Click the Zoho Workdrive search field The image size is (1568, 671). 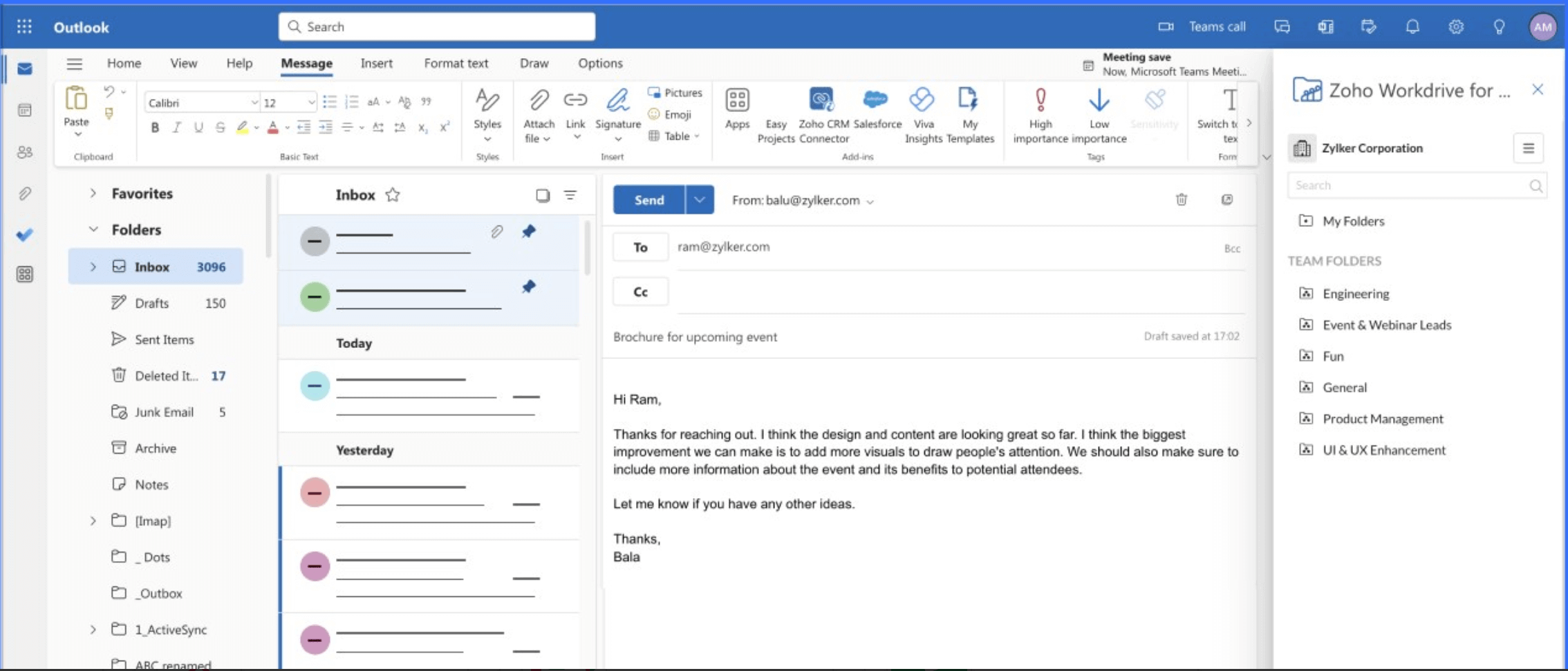coord(1416,185)
